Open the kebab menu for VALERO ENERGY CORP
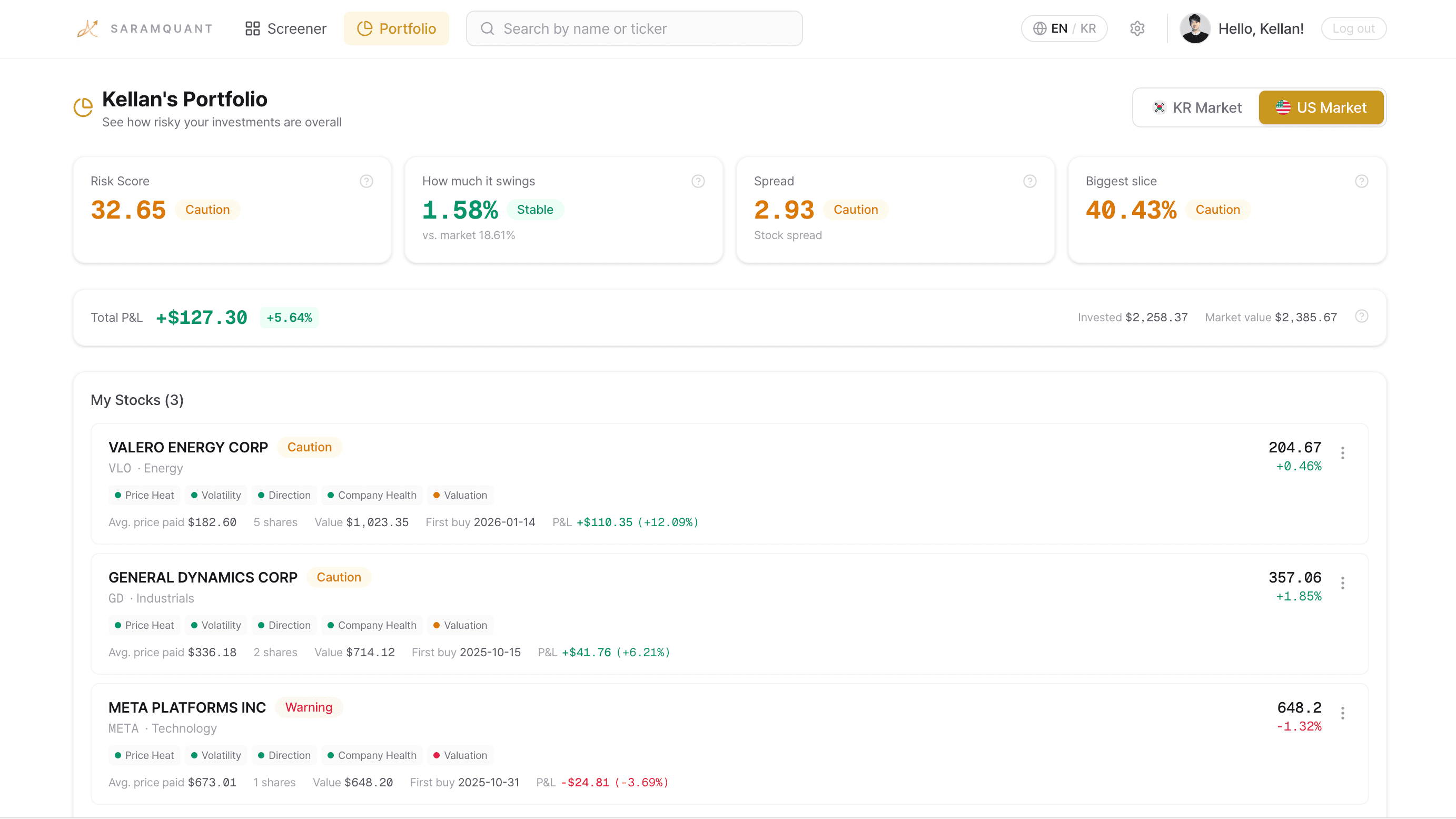Image resolution: width=1456 pixels, height=819 pixels. tap(1343, 453)
